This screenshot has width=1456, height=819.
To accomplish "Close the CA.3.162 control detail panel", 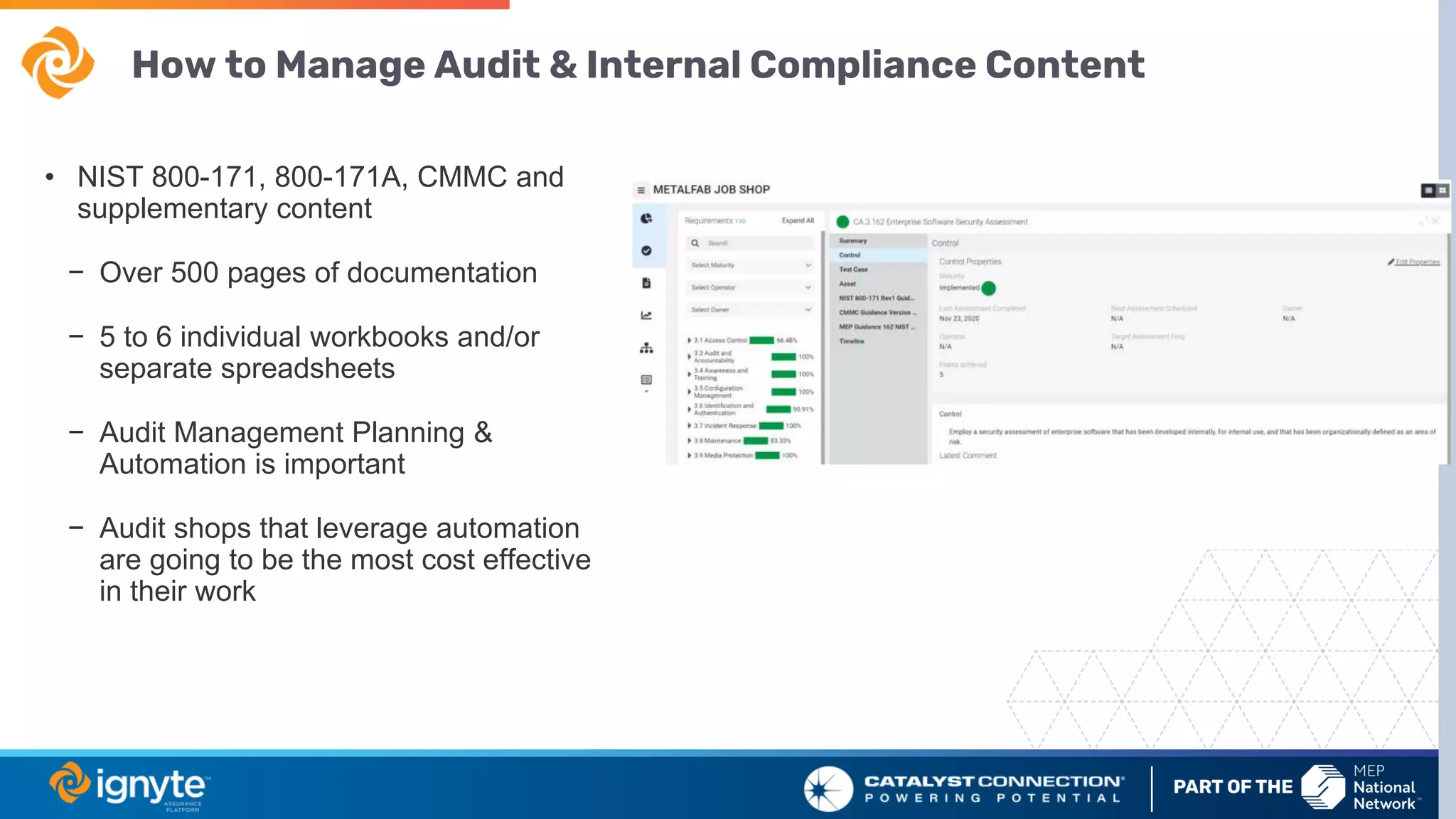I will pos(1436,221).
